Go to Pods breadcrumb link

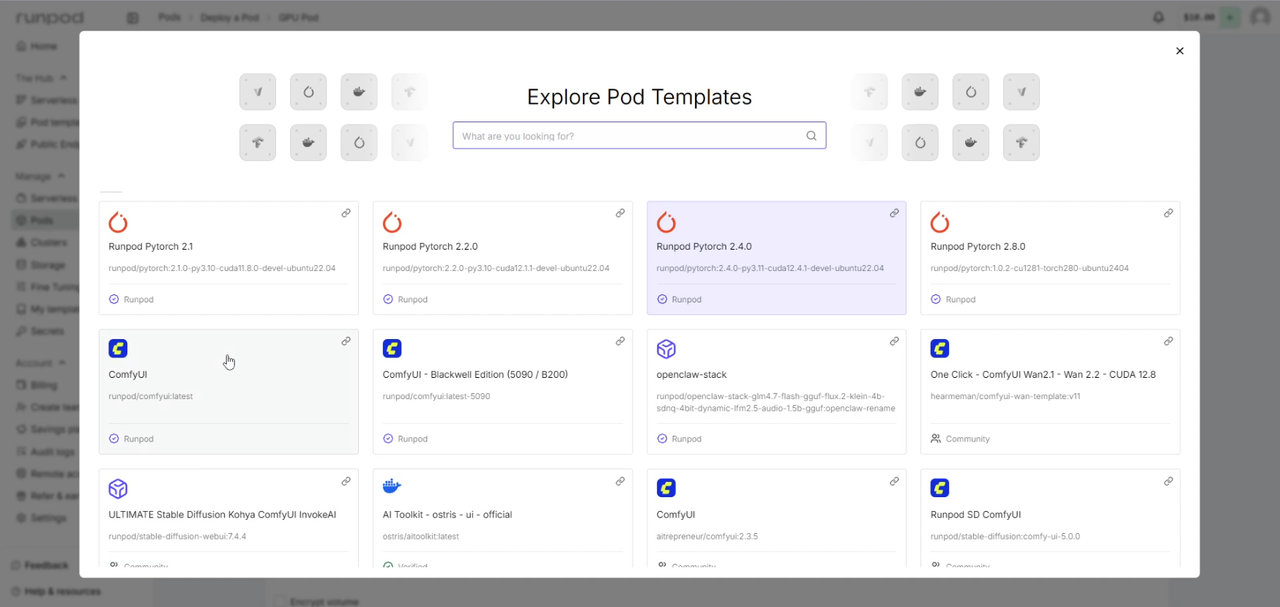169,18
